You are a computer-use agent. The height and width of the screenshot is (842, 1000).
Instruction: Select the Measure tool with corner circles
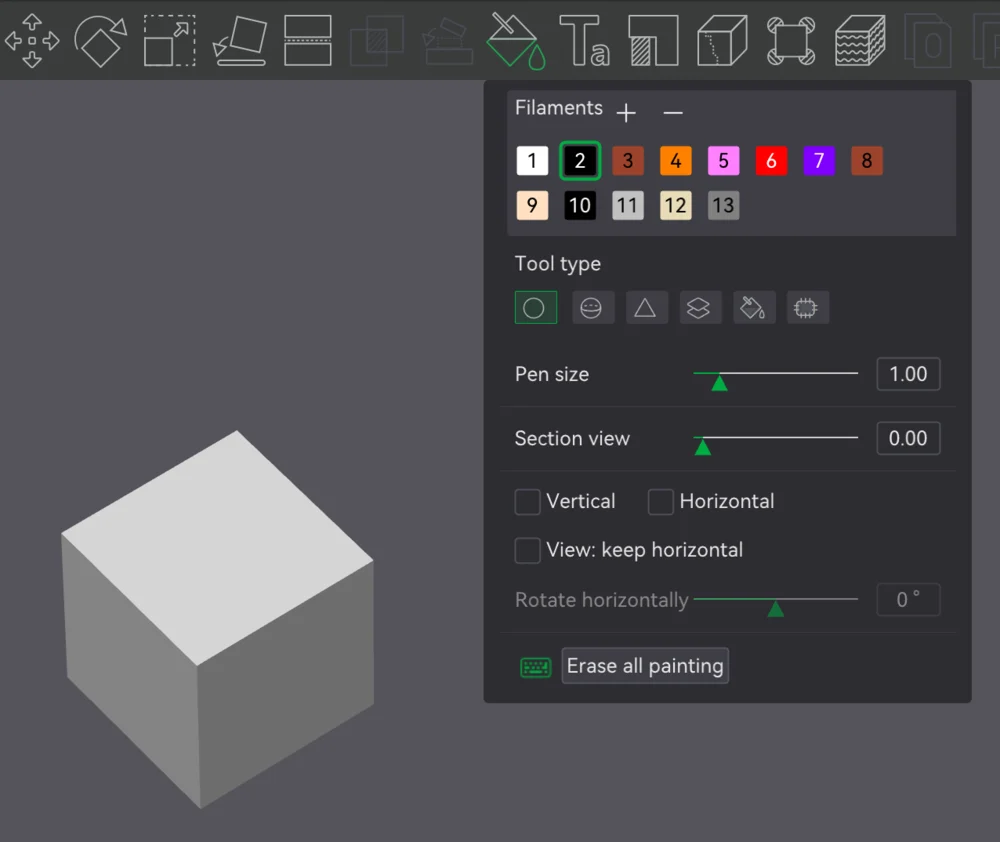(x=791, y=41)
